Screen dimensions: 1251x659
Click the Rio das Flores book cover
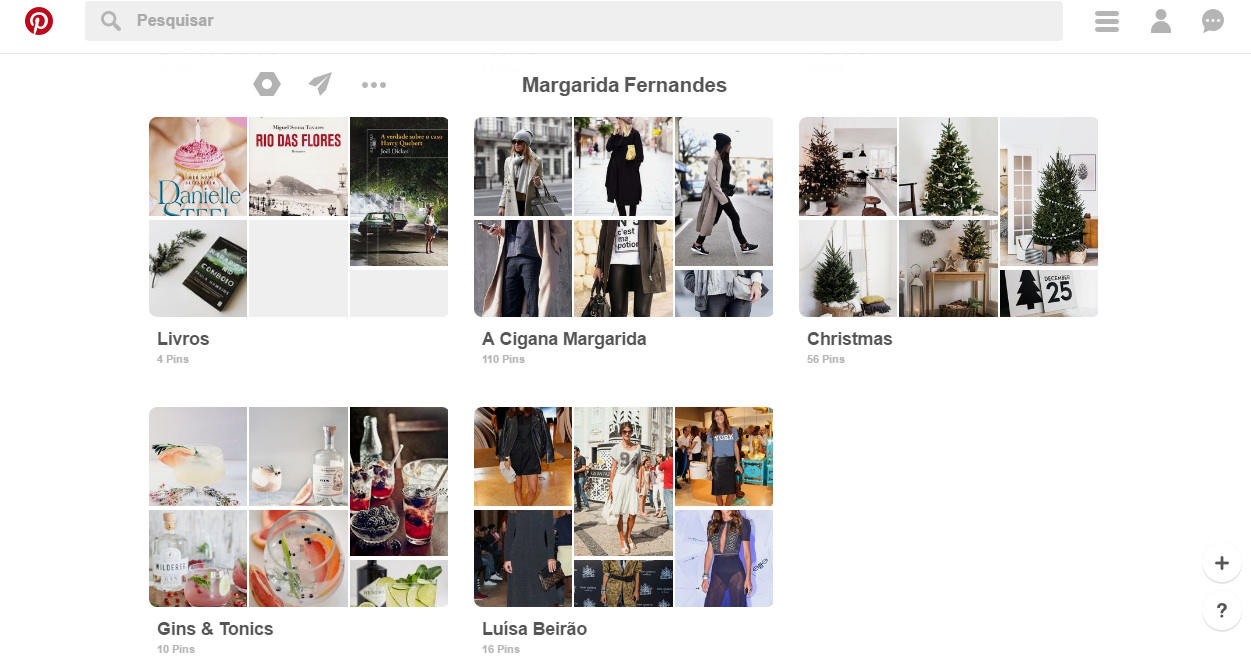coord(298,166)
